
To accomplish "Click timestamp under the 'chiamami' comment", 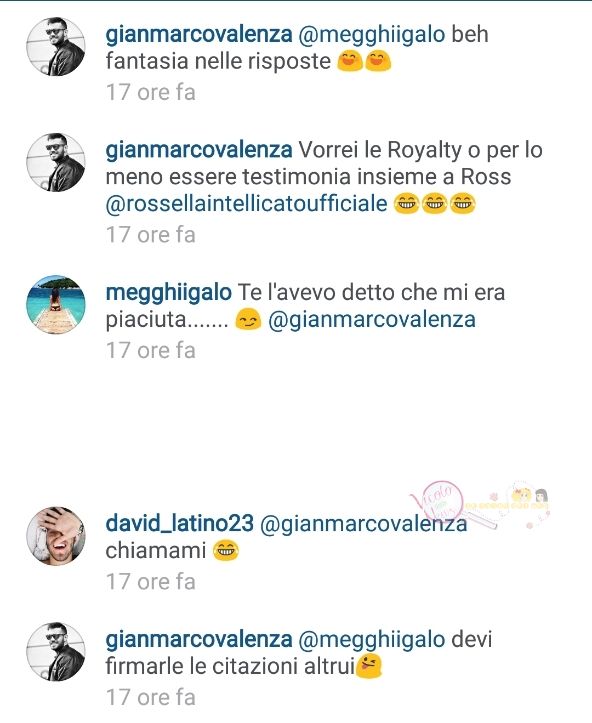I will tap(151, 581).
